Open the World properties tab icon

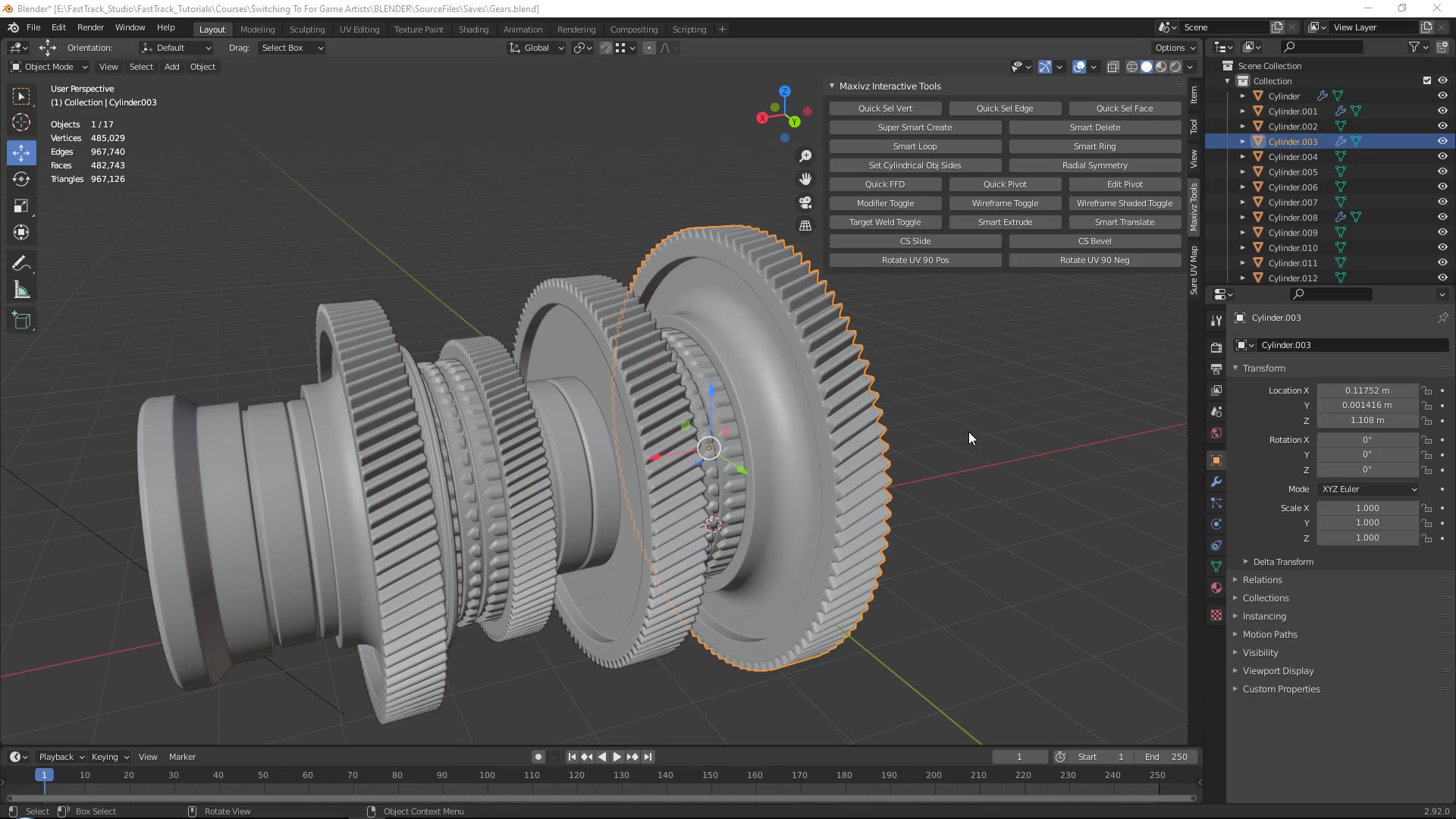pyautogui.click(x=1216, y=433)
